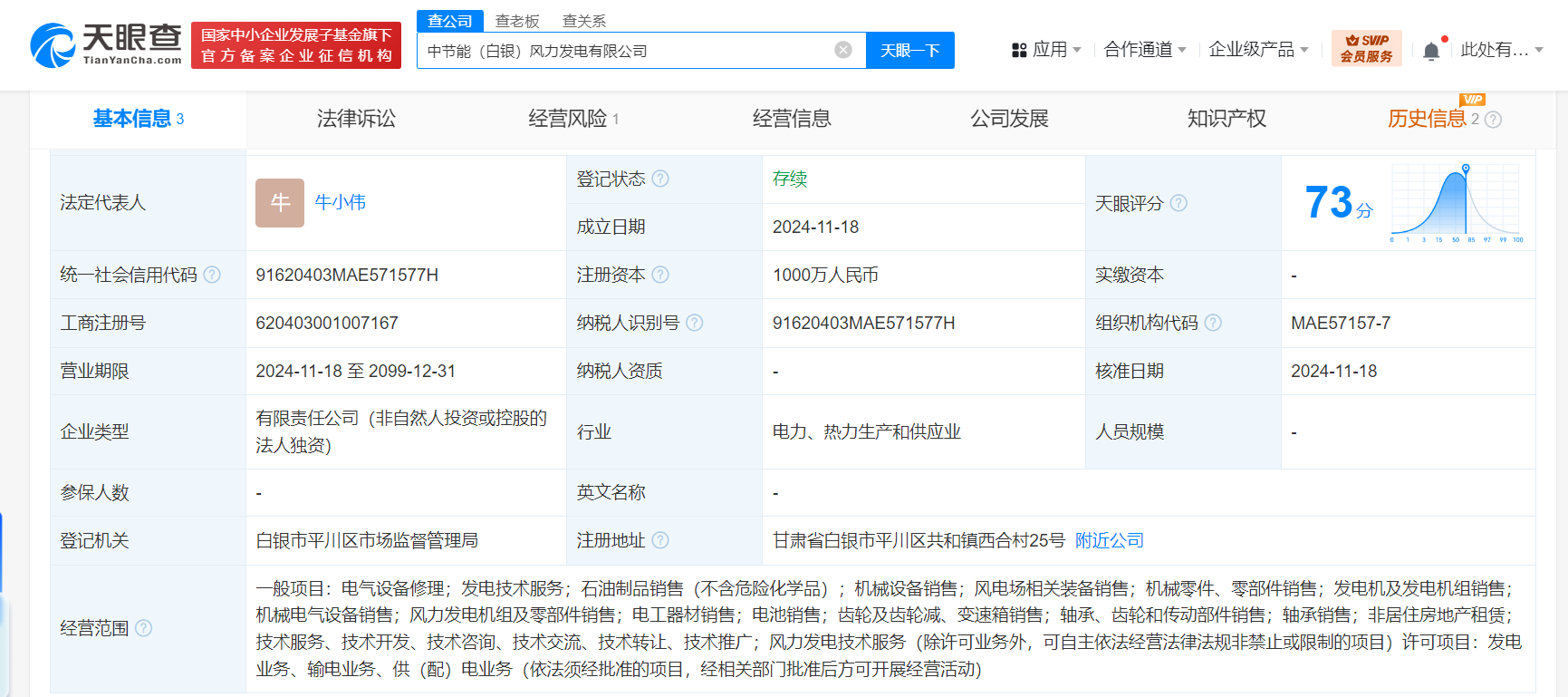Screen dimensions: 1568x697
Task: Click help icon beside 统一社会信用代码
Action: (212, 275)
